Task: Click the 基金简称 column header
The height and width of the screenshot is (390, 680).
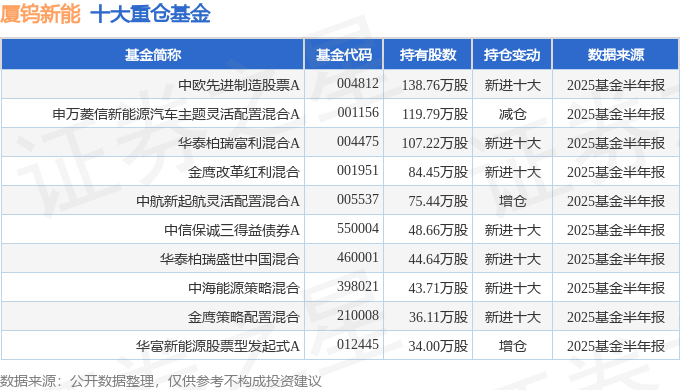Action: tap(153, 55)
